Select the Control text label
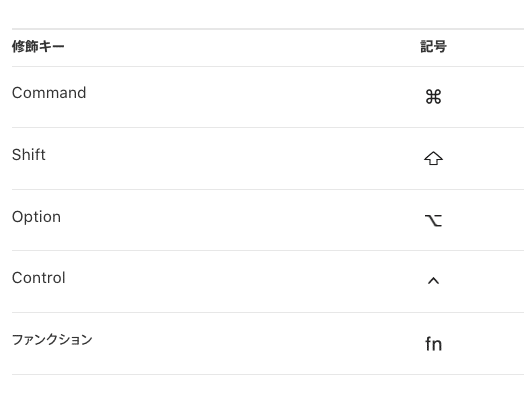Screen dimensions: 524x393 [x=39, y=278]
